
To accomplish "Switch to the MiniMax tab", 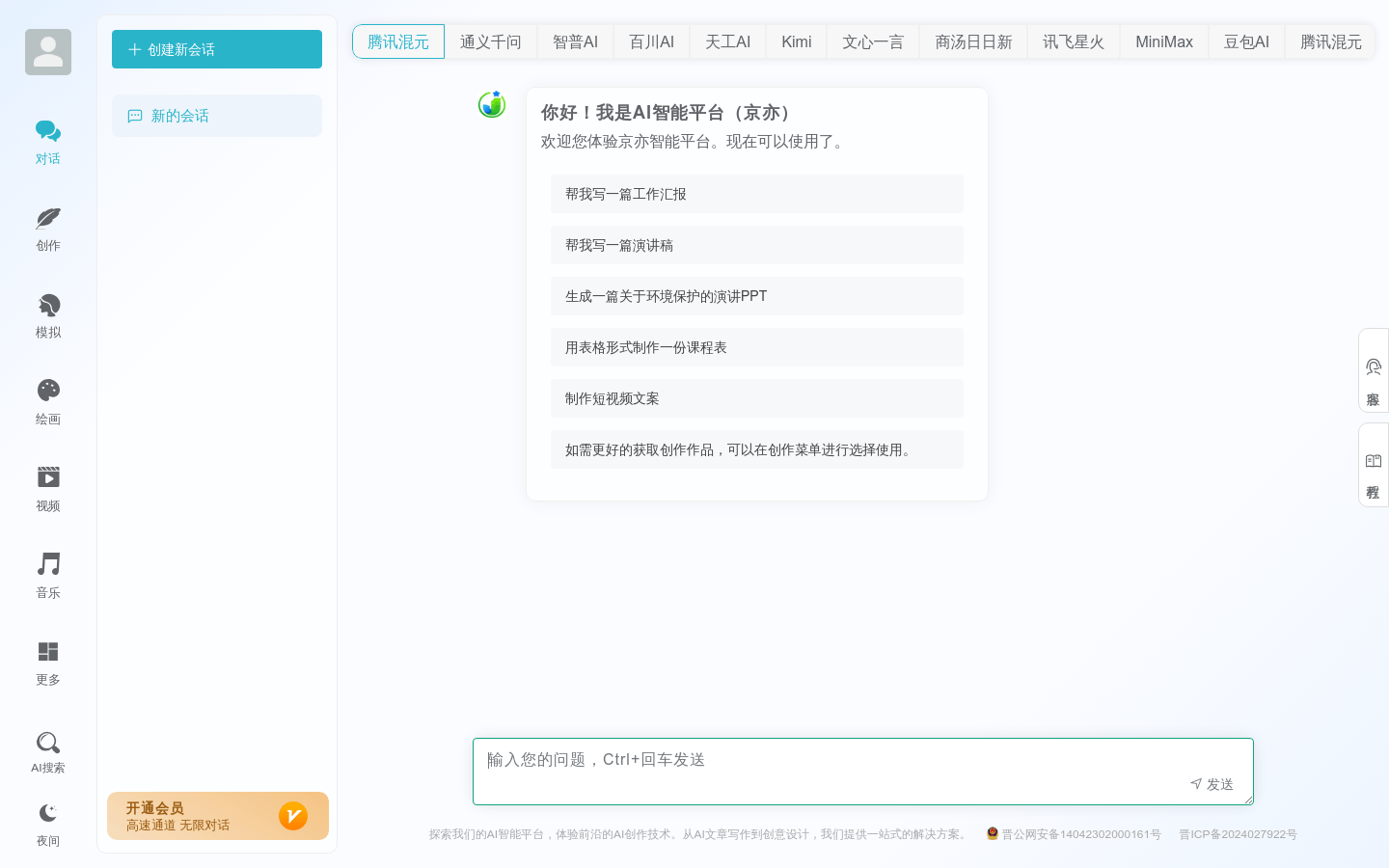I will pos(1164,41).
